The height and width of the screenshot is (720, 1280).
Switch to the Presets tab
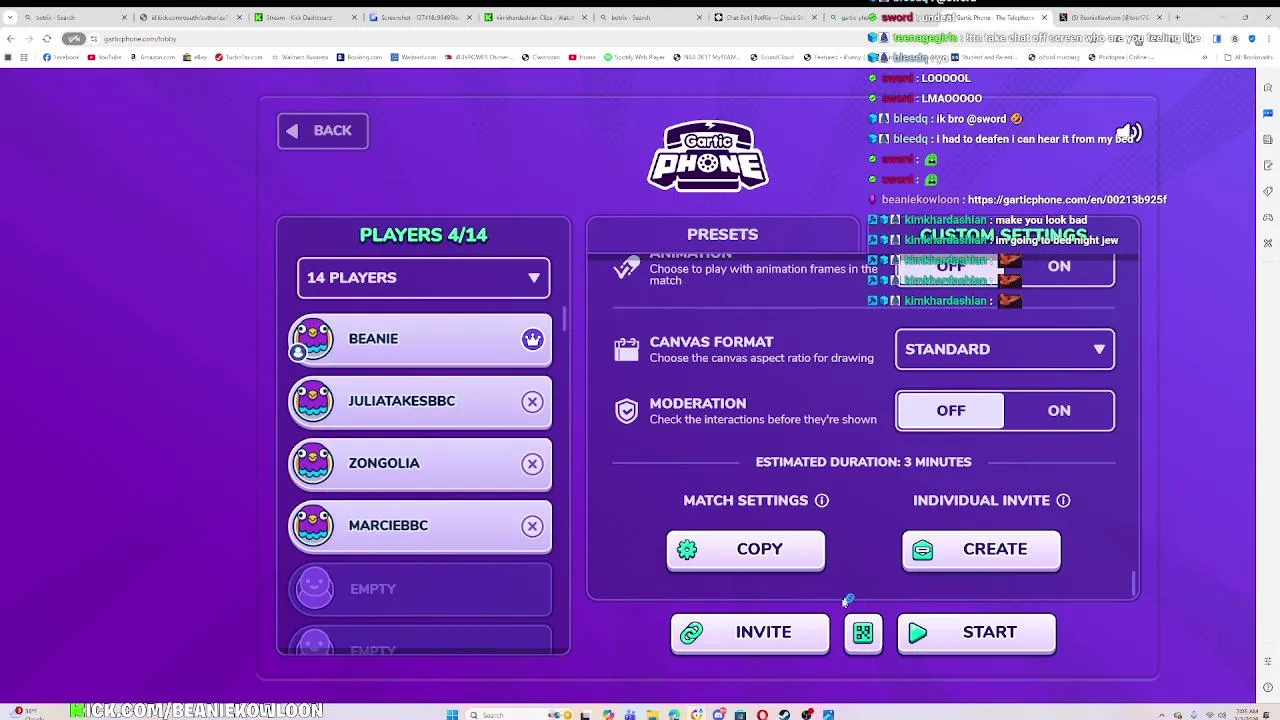pyautogui.click(x=722, y=234)
